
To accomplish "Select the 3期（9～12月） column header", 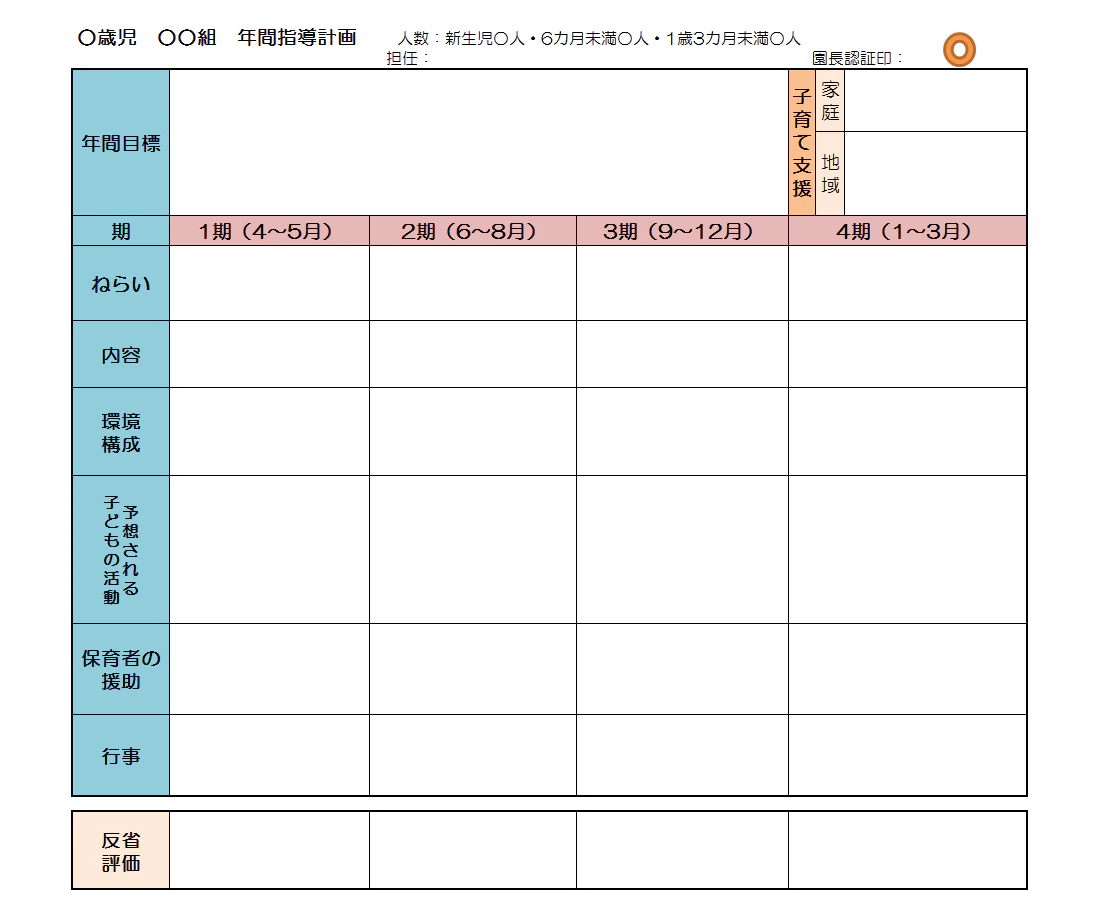I will (682, 231).
